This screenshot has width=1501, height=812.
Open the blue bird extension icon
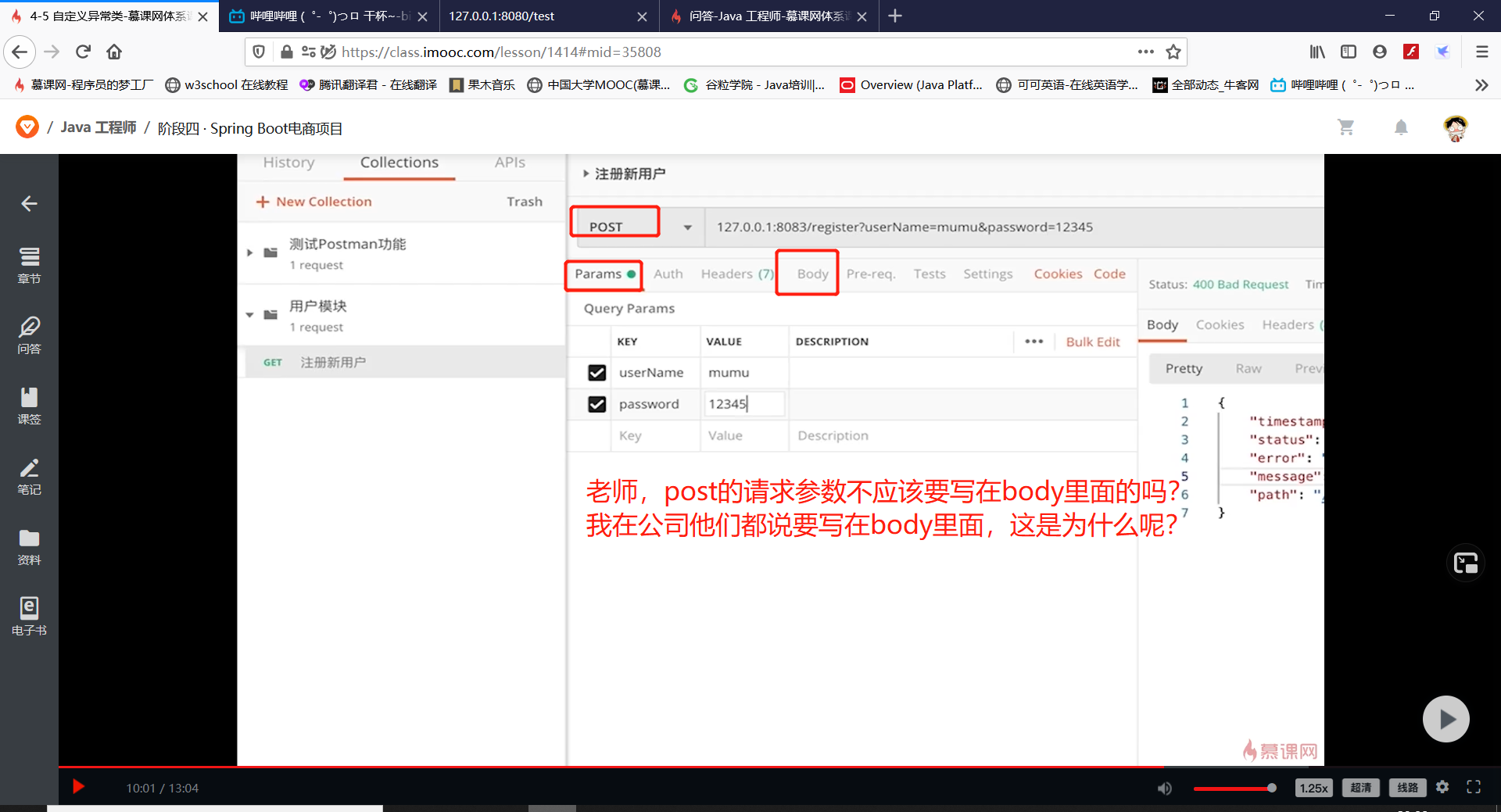[1442, 52]
